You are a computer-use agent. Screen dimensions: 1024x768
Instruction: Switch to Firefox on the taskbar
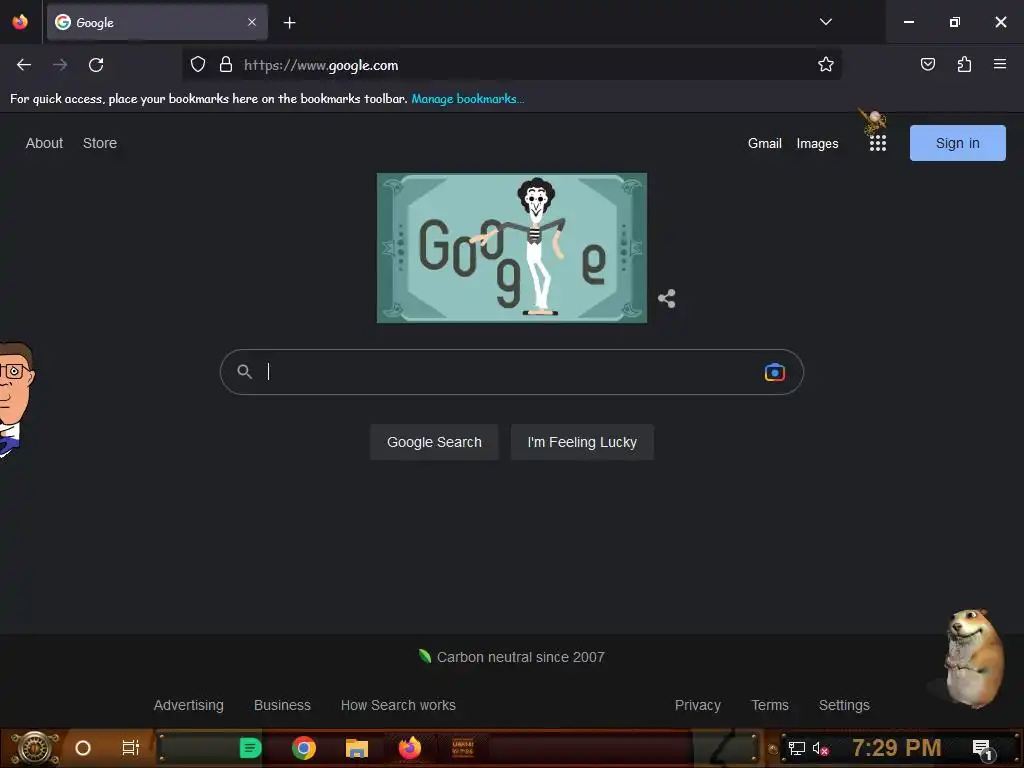(410, 748)
